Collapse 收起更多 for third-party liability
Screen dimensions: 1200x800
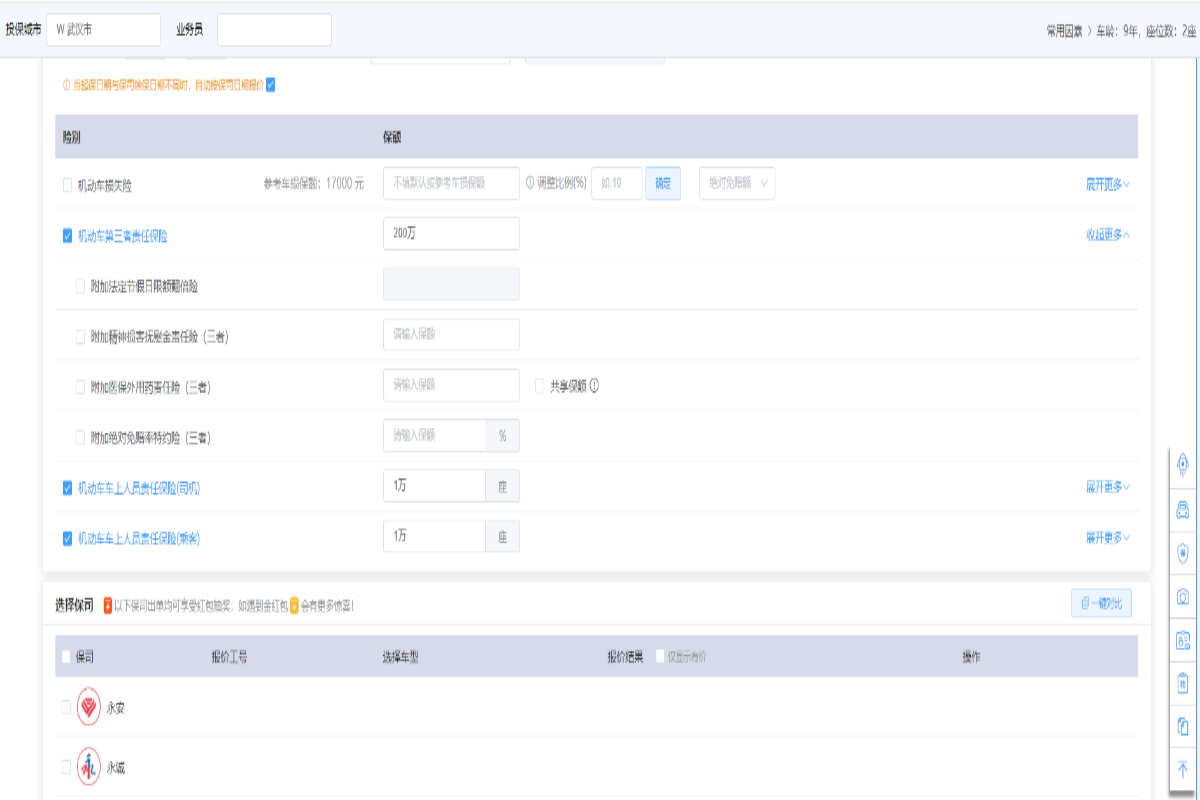click(x=1108, y=235)
